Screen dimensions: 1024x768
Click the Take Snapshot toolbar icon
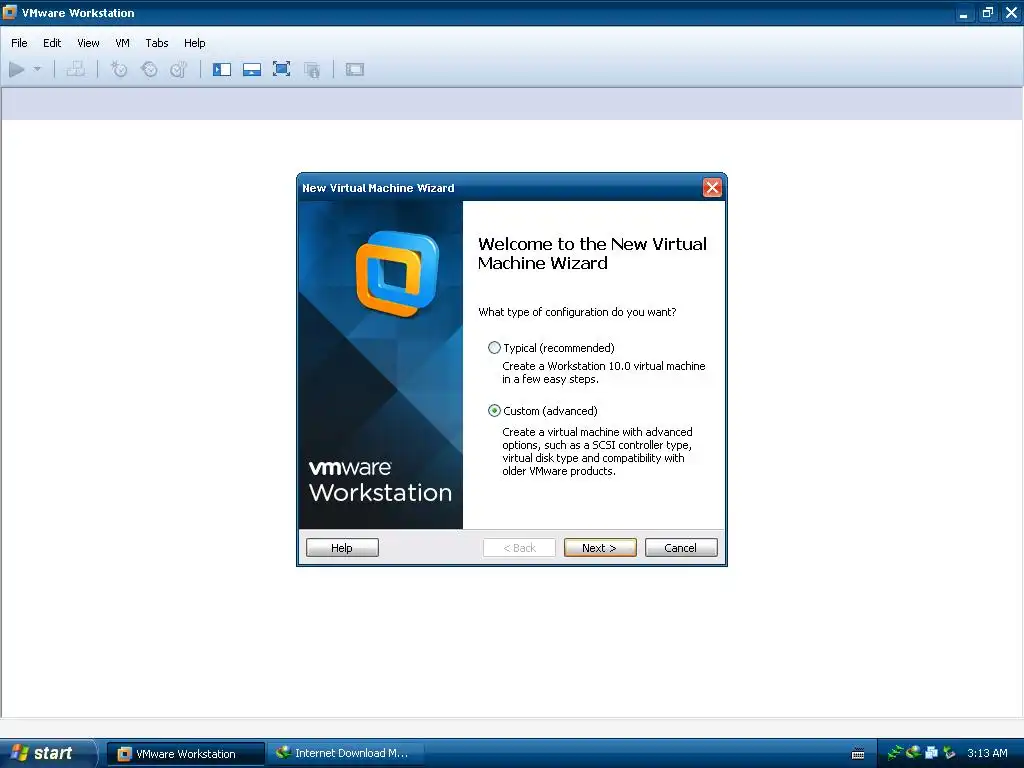click(x=119, y=69)
